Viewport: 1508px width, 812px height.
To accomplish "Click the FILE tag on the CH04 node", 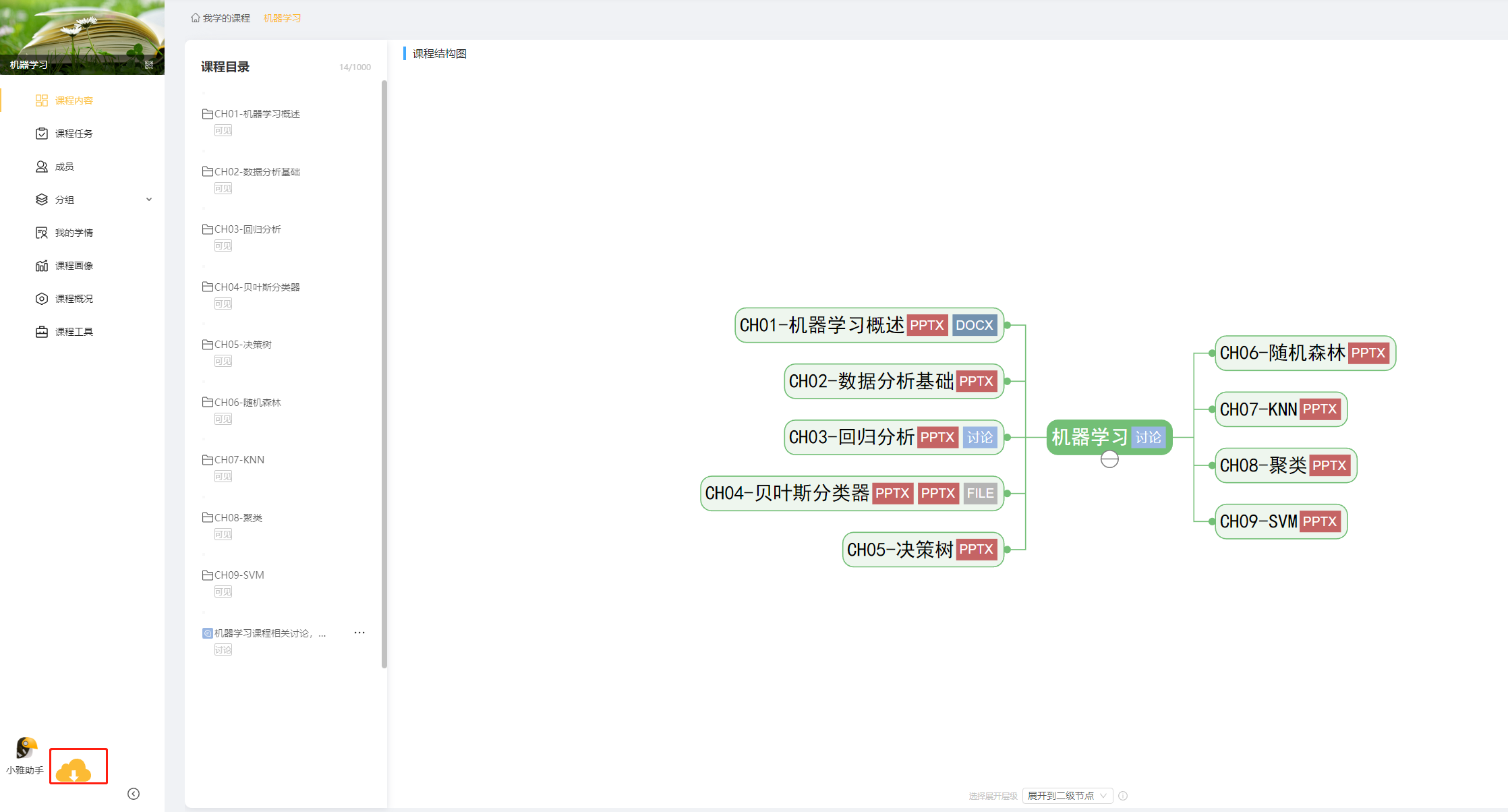I will (980, 493).
